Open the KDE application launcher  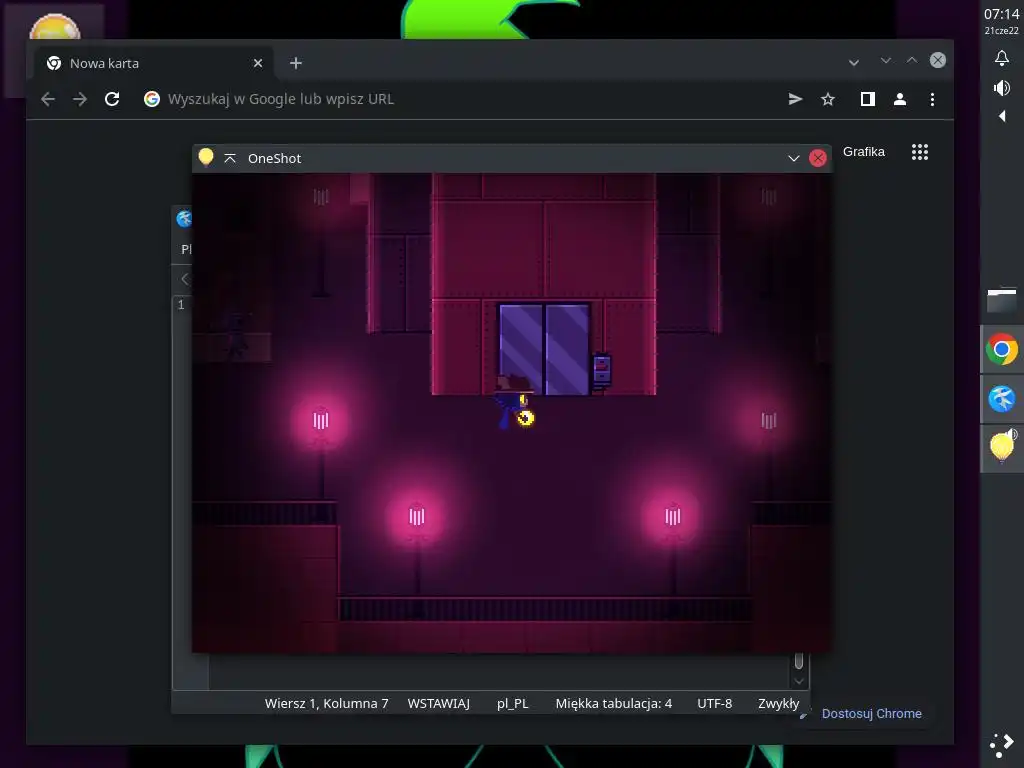(x=1002, y=746)
